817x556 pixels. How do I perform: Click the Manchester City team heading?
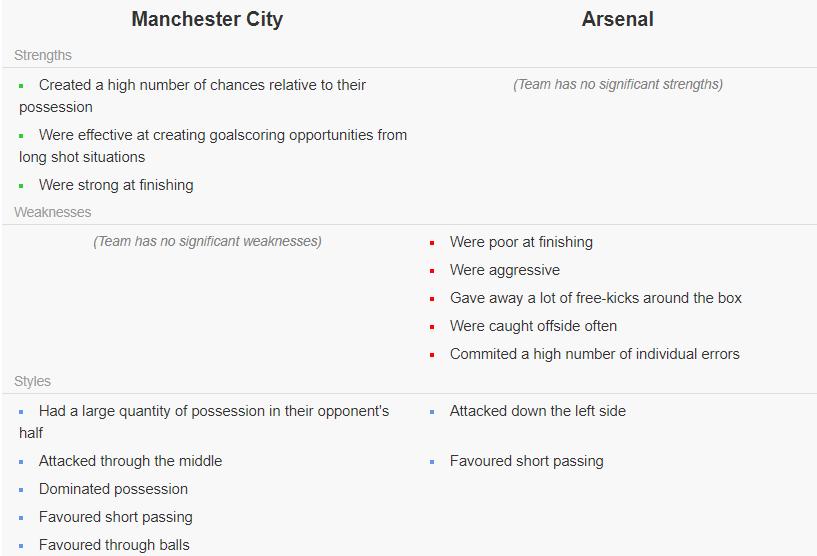pyautogui.click(x=207, y=19)
